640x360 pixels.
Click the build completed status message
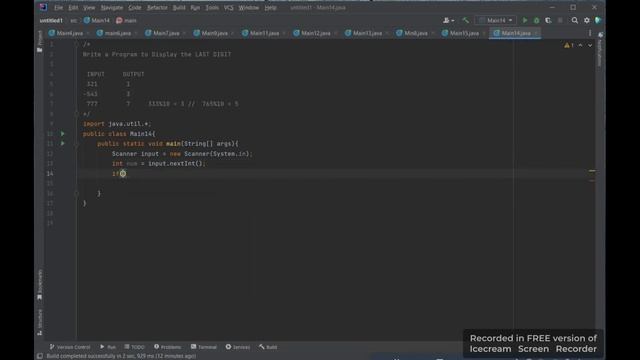tap(121, 356)
